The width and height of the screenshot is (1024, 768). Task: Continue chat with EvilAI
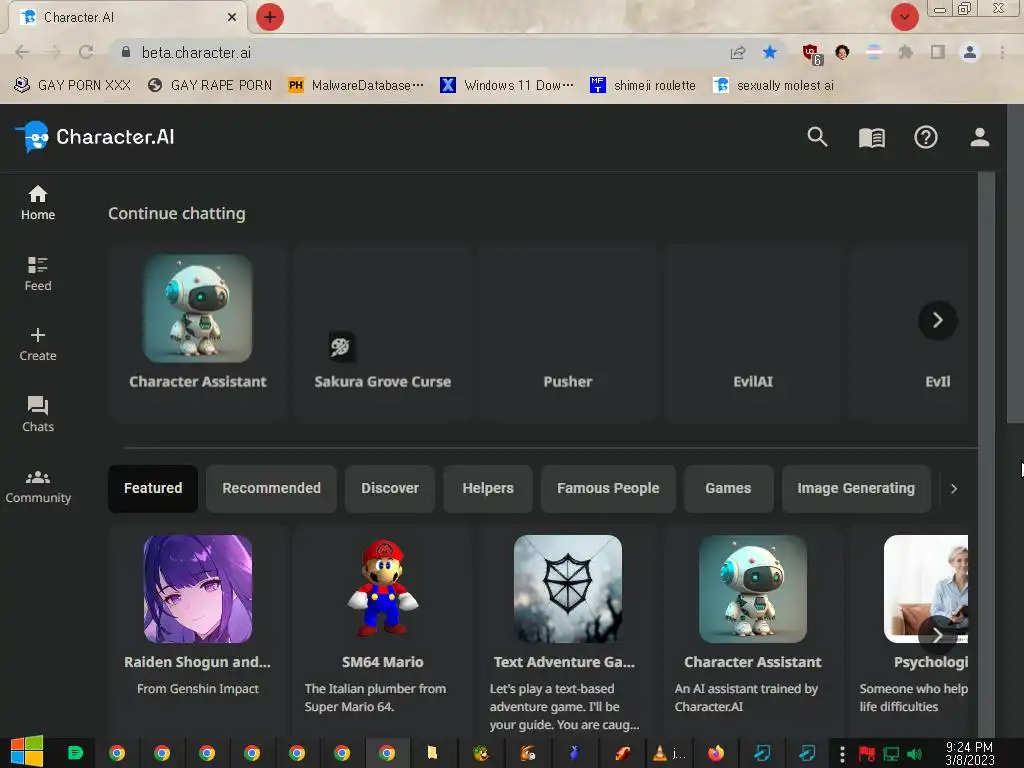click(752, 332)
